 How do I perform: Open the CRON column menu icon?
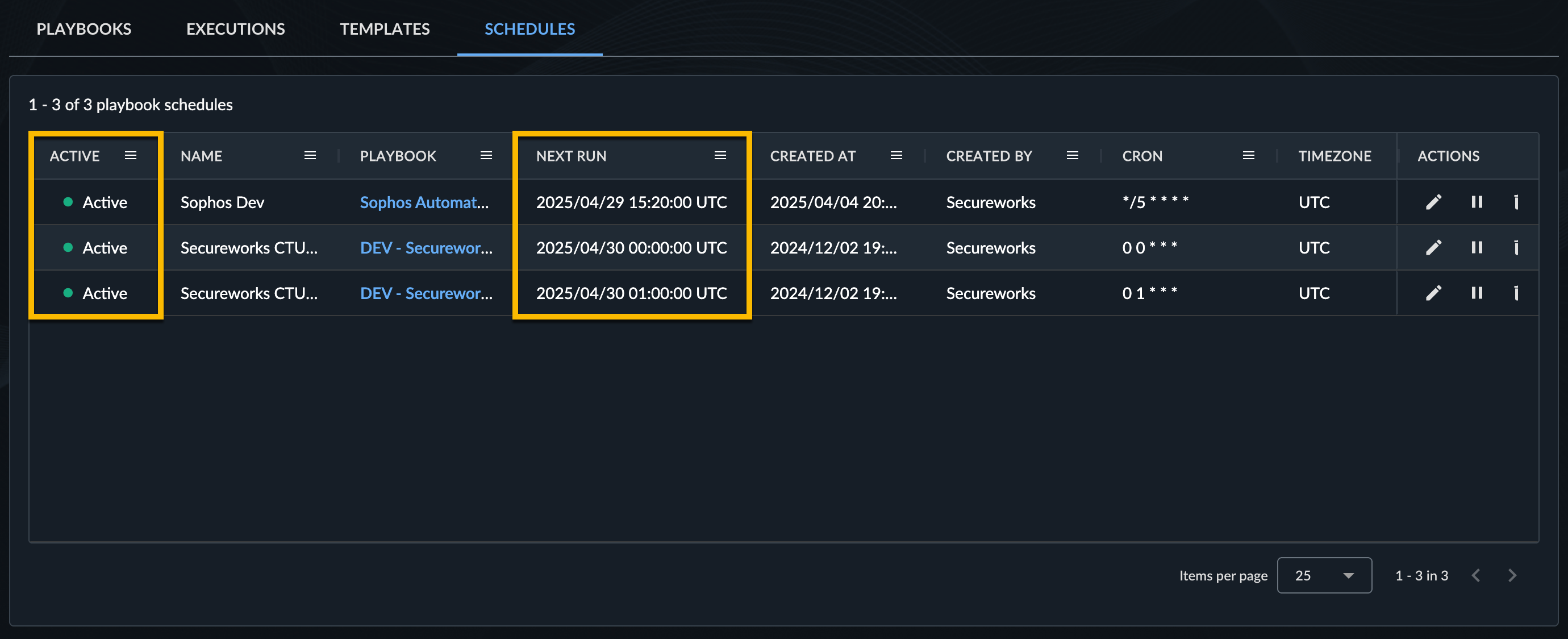1249,155
